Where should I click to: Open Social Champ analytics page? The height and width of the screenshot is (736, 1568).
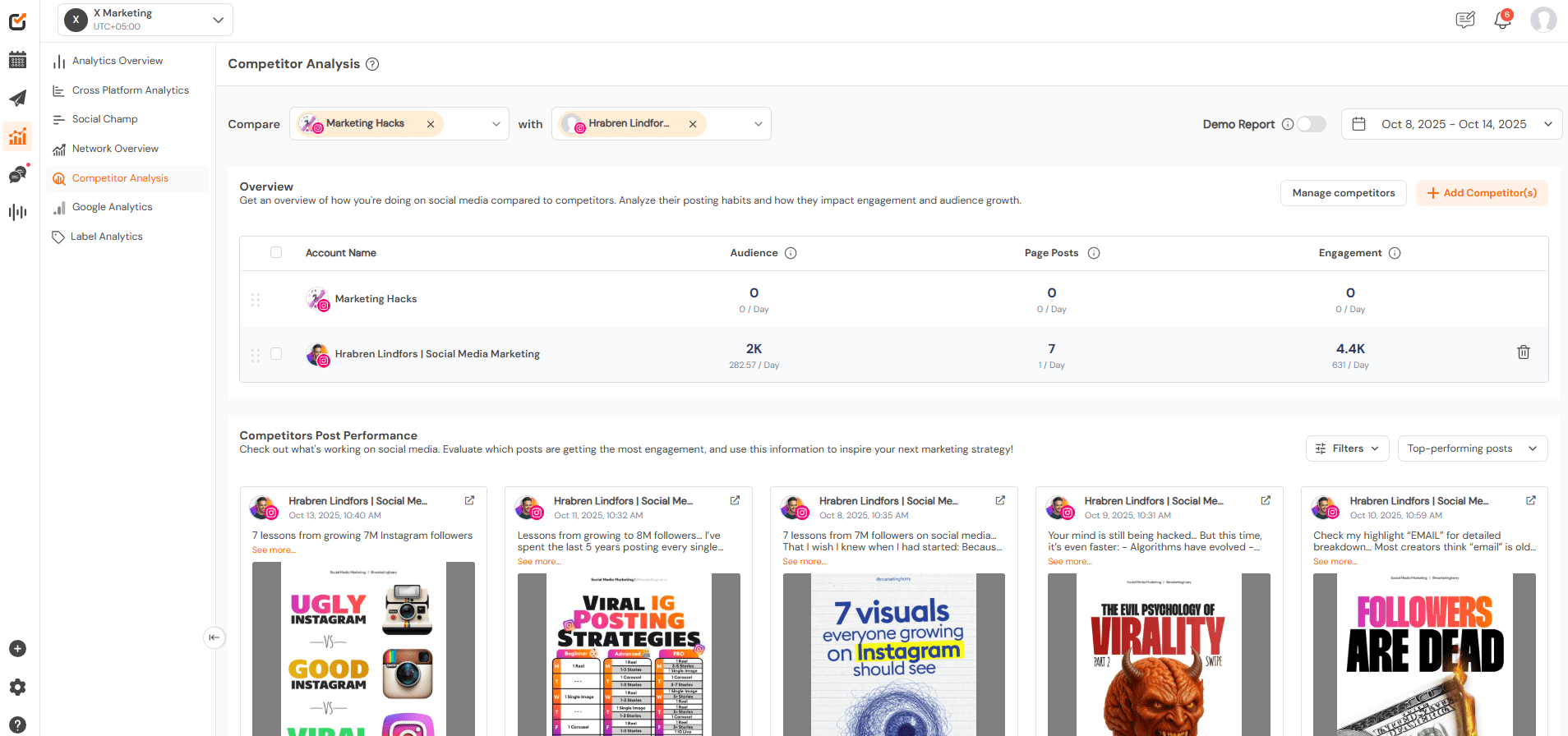point(105,119)
